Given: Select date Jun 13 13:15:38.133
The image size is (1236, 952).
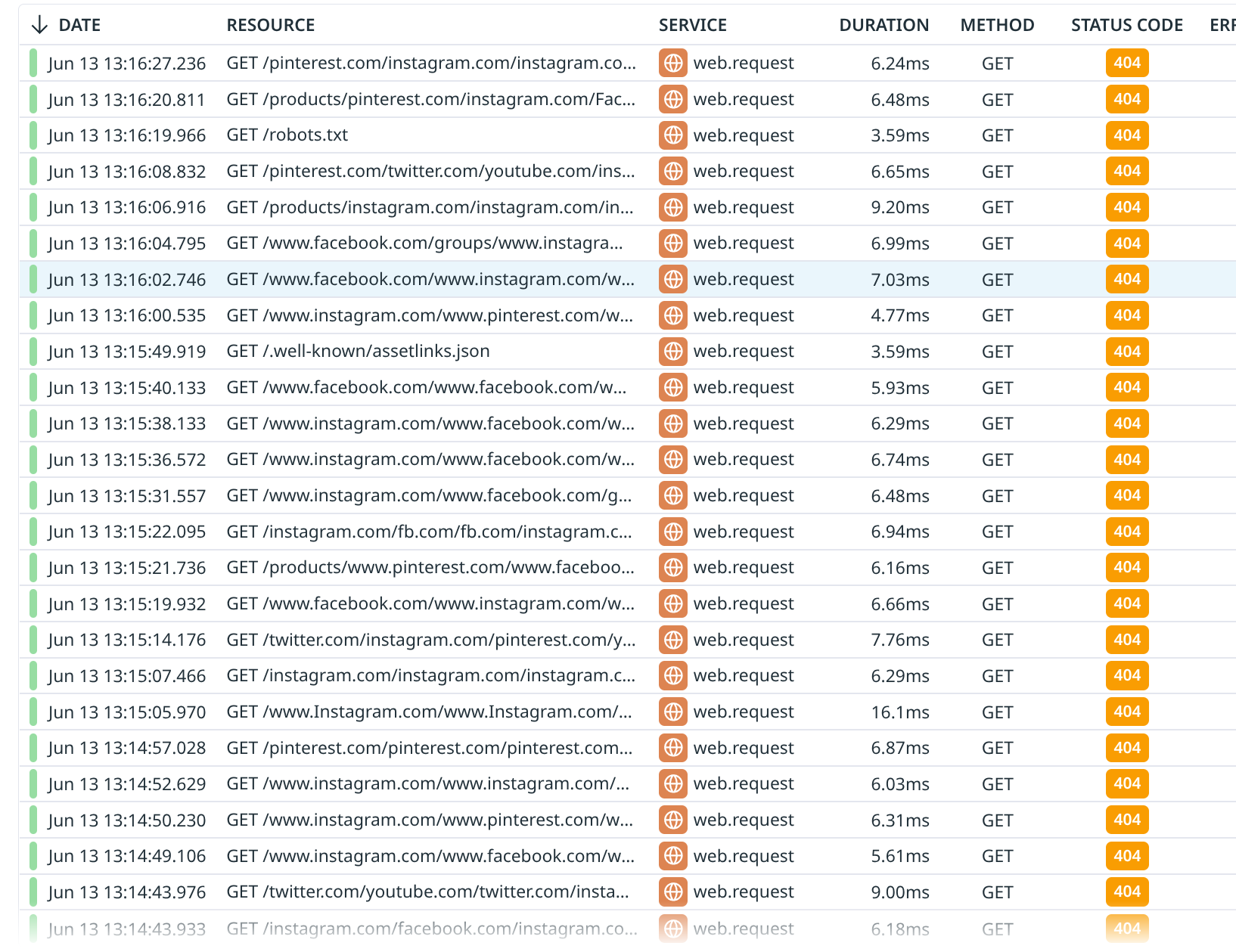Looking at the screenshot, I should tap(127, 423).
